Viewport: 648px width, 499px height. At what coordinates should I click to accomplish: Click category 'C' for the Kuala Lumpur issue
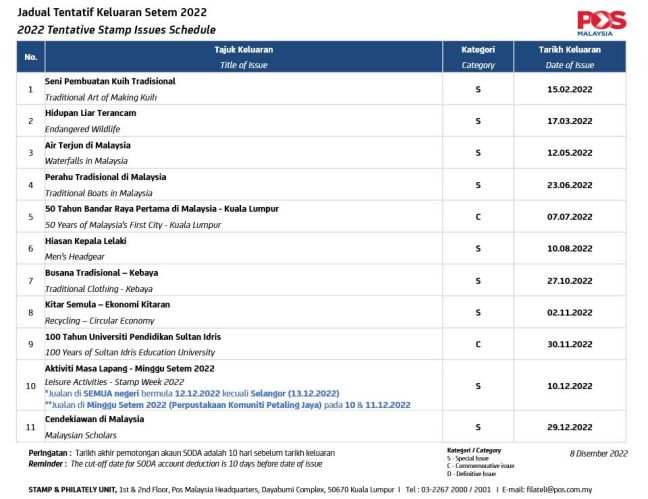(x=478, y=217)
